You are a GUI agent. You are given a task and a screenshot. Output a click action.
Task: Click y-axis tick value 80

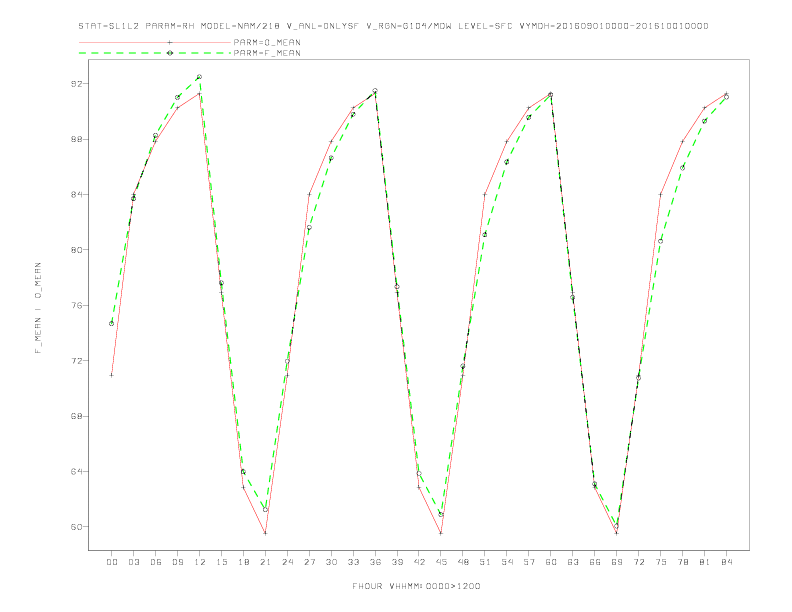point(77,250)
